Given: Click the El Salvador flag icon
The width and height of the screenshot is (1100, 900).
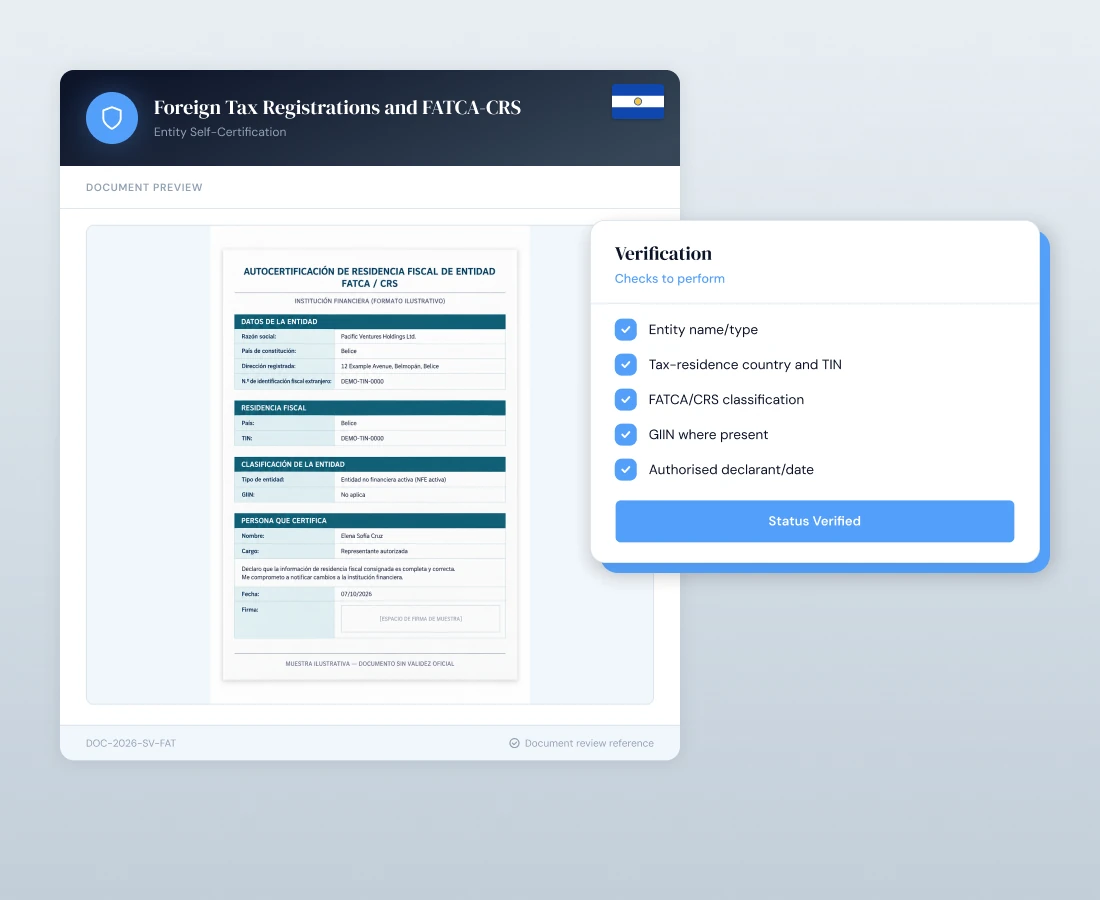Looking at the screenshot, I should click(x=638, y=102).
